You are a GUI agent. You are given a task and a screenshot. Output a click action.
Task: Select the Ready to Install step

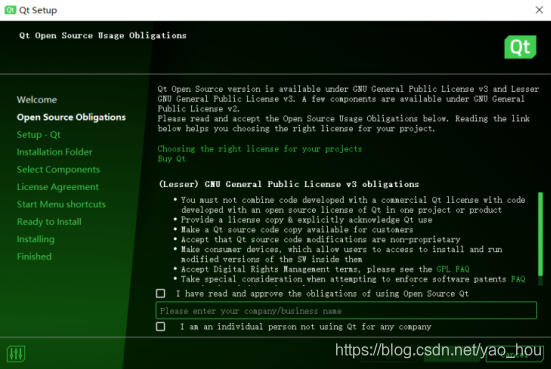(49, 222)
